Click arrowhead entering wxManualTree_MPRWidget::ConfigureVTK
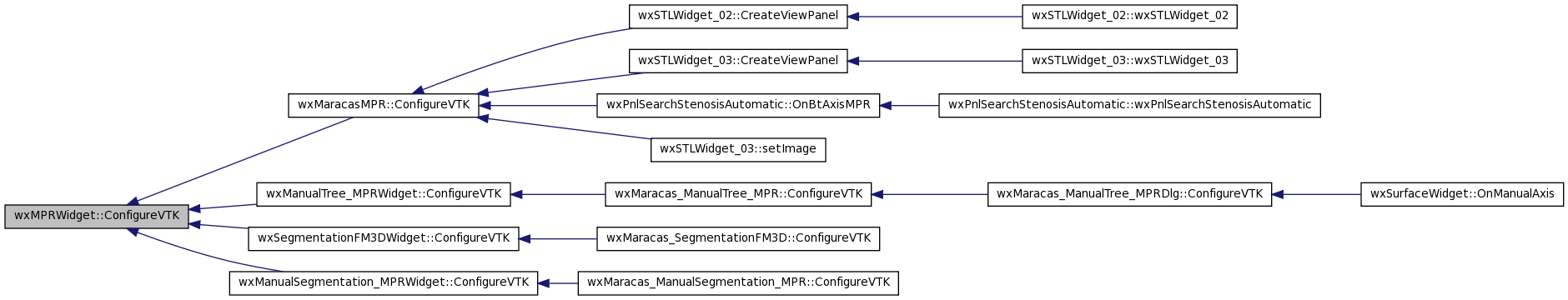This screenshot has width=1568, height=300. (516, 194)
